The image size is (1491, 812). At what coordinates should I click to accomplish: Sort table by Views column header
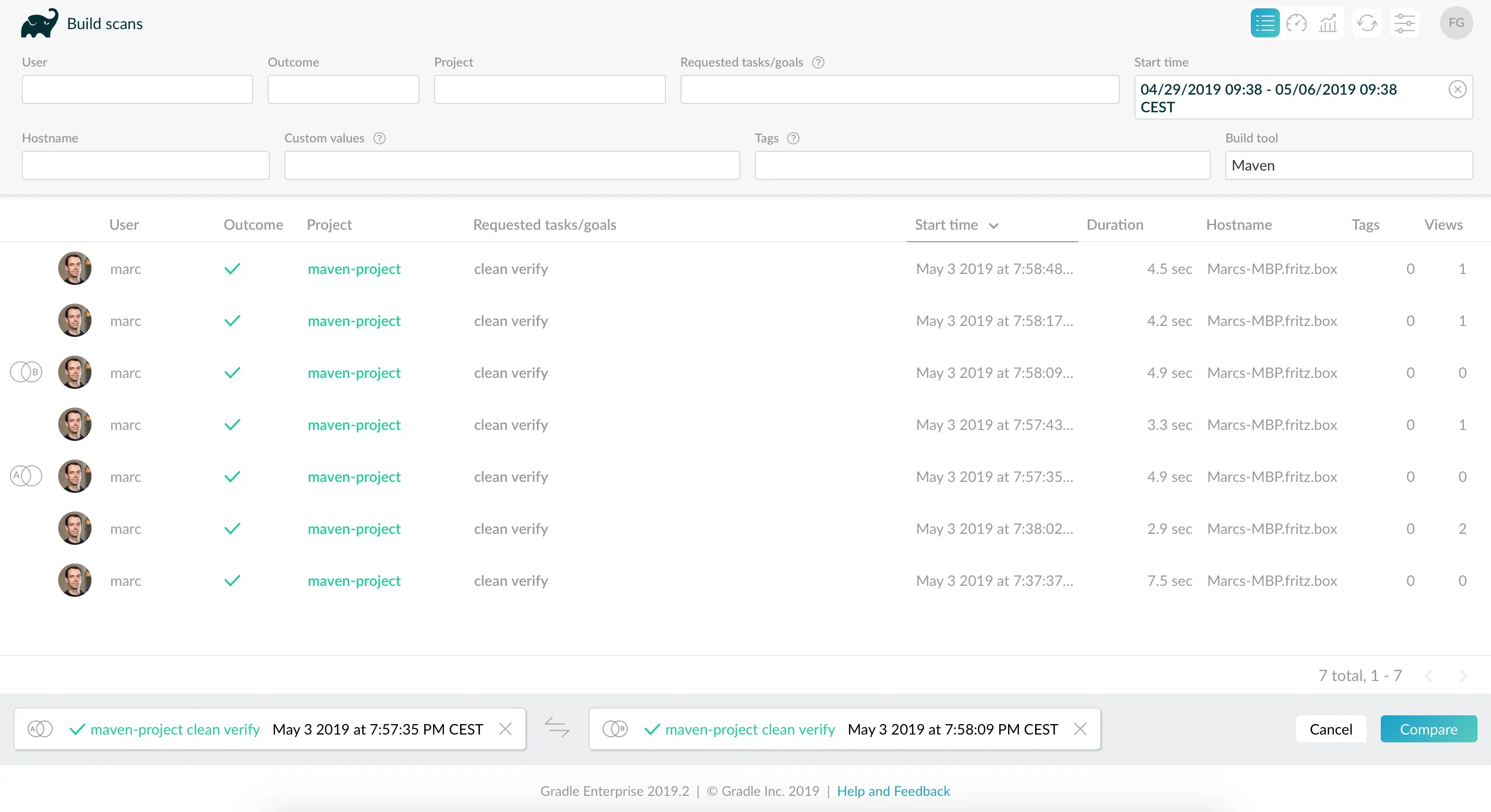(1444, 225)
